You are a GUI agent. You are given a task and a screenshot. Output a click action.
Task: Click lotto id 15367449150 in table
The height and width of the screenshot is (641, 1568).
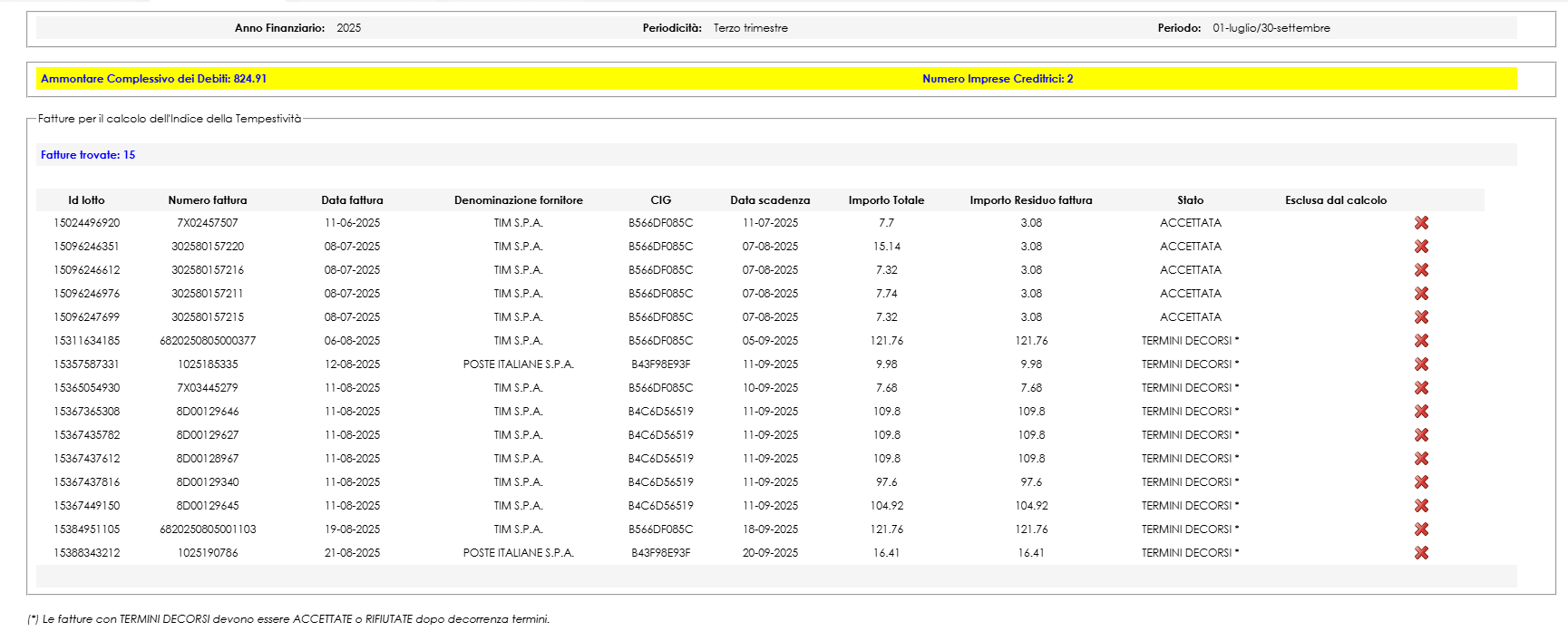pos(86,506)
